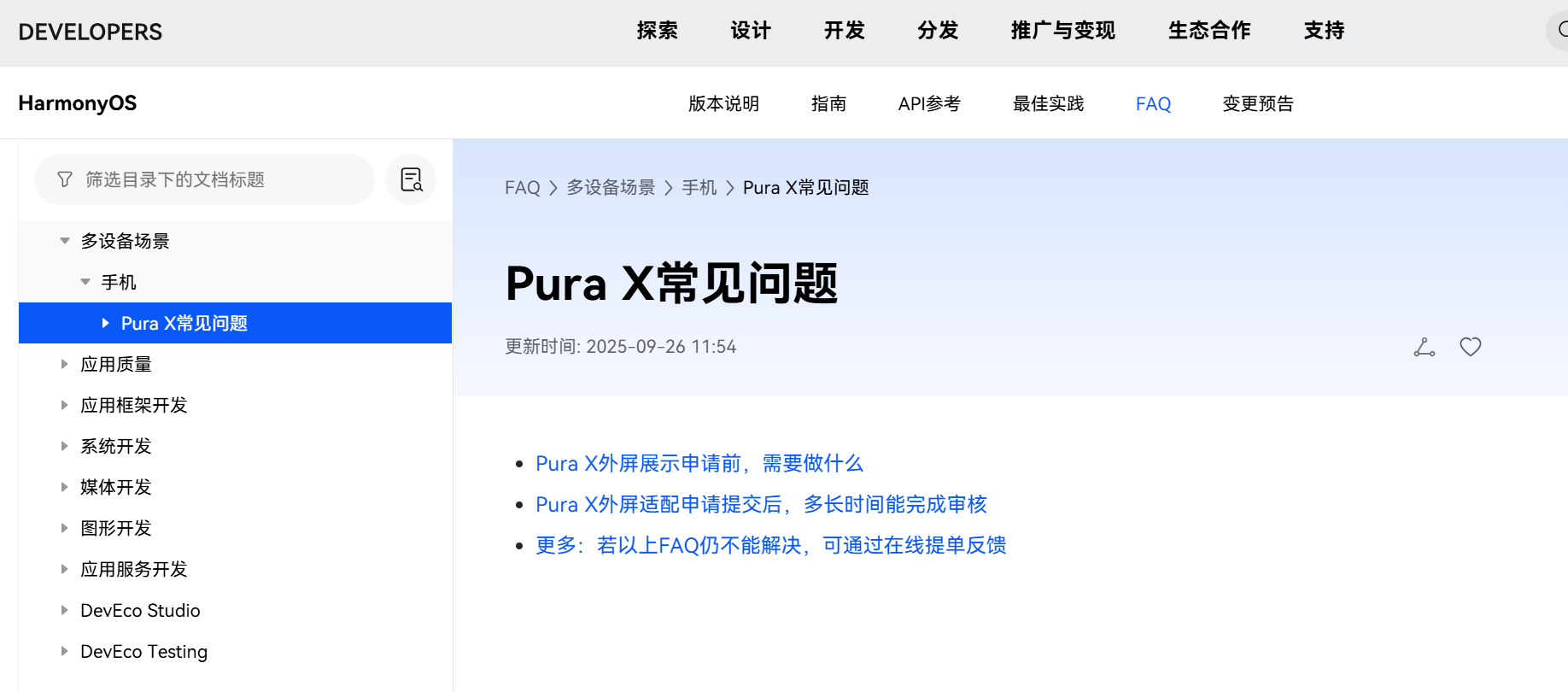Select 系统开发 in the sidebar tree
Screen dimensions: 1568x692
pyautogui.click(x=116, y=446)
